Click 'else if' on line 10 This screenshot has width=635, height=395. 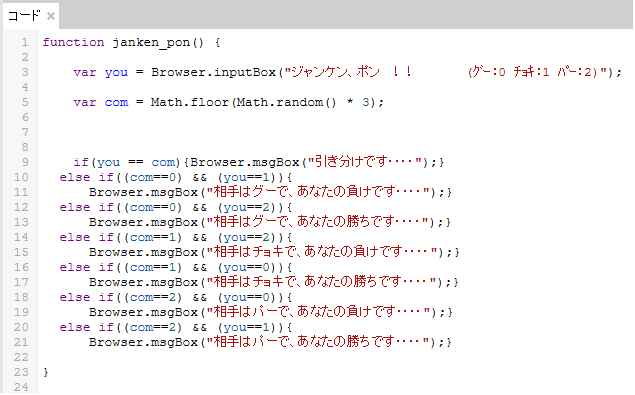tap(87, 177)
